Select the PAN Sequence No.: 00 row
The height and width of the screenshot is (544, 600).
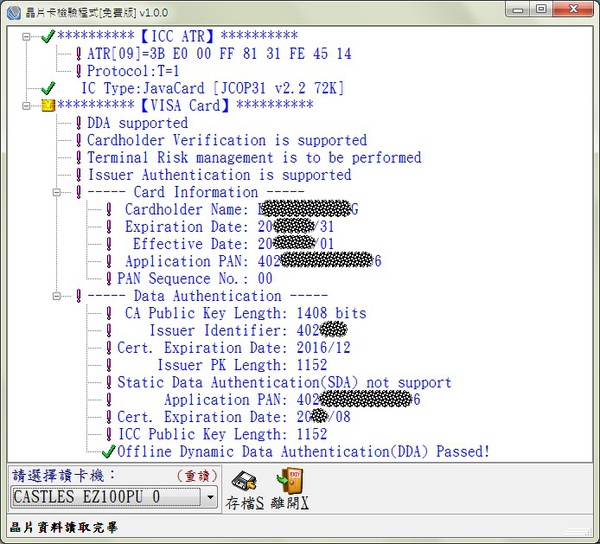pos(195,279)
